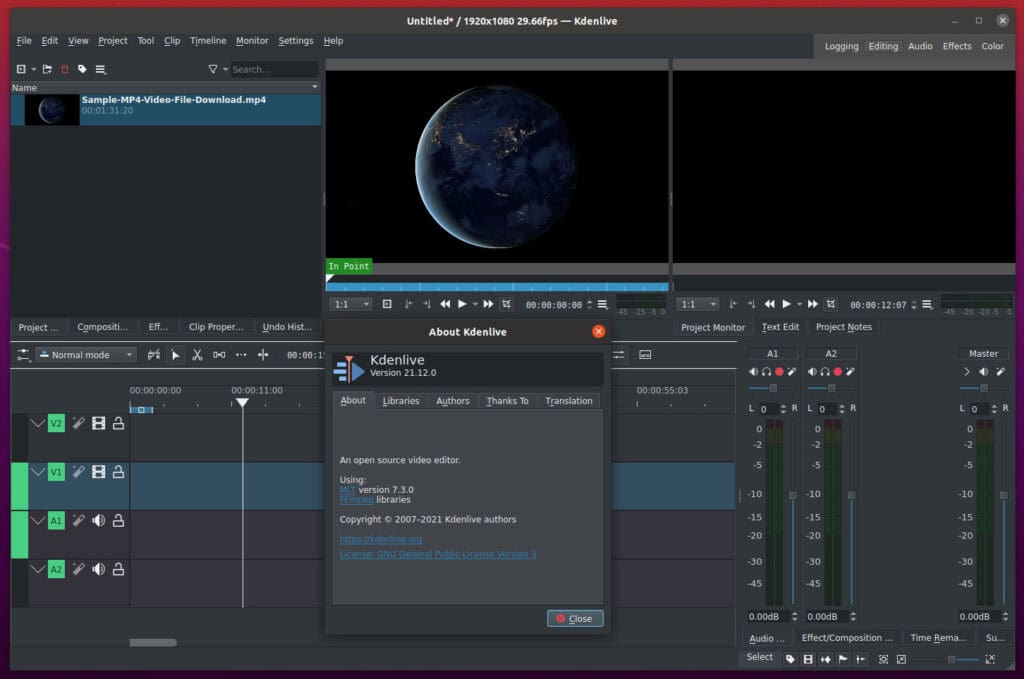
Task: Expand the Master mixer channel arrow
Action: tap(967, 371)
